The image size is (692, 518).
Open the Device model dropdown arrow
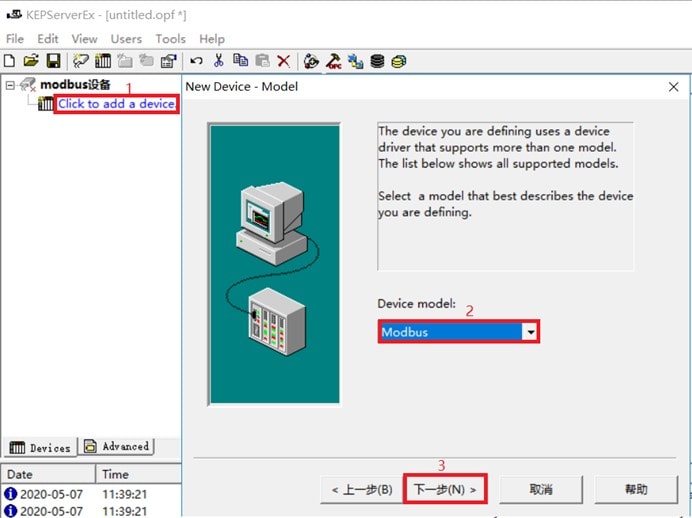click(x=530, y=332)
